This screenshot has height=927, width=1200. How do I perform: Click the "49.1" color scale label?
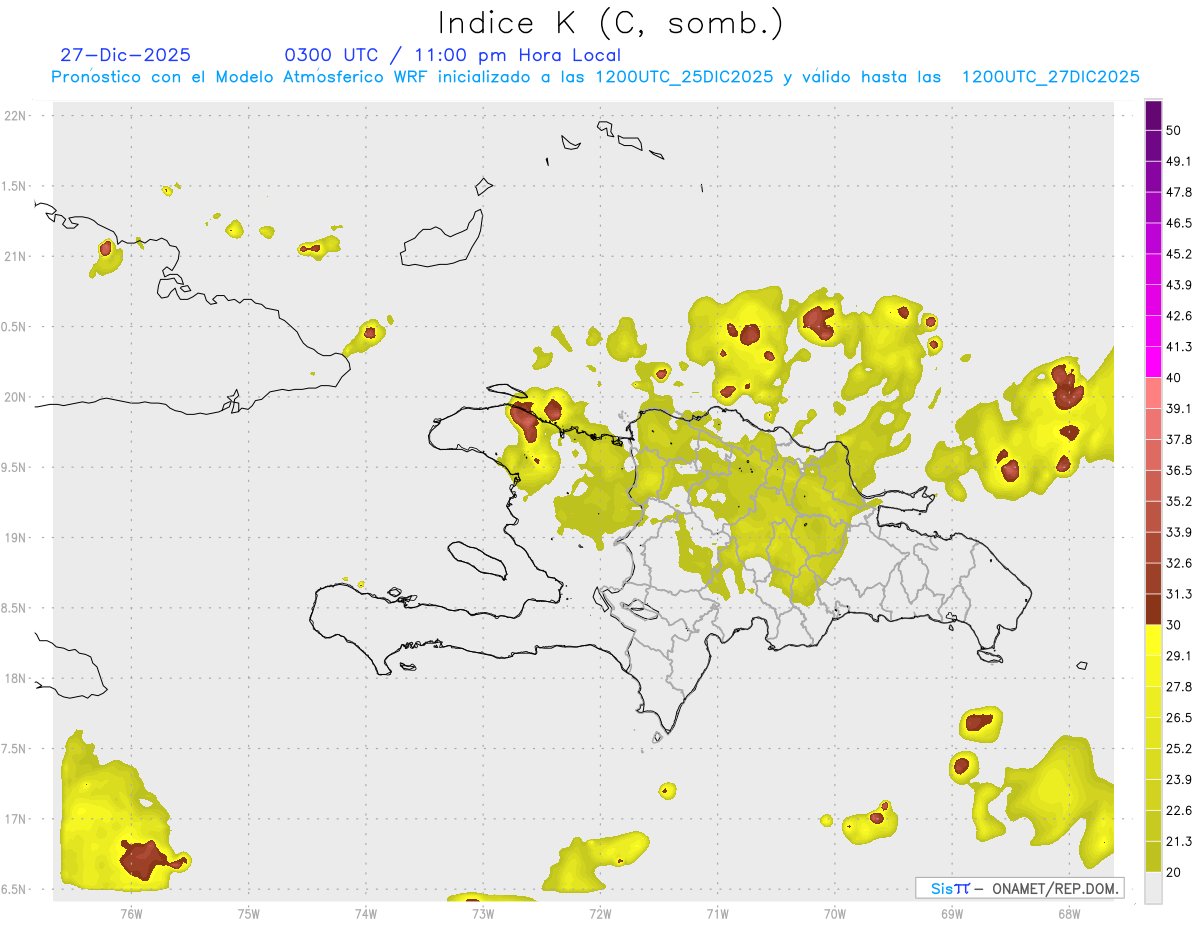[1179, 161]
